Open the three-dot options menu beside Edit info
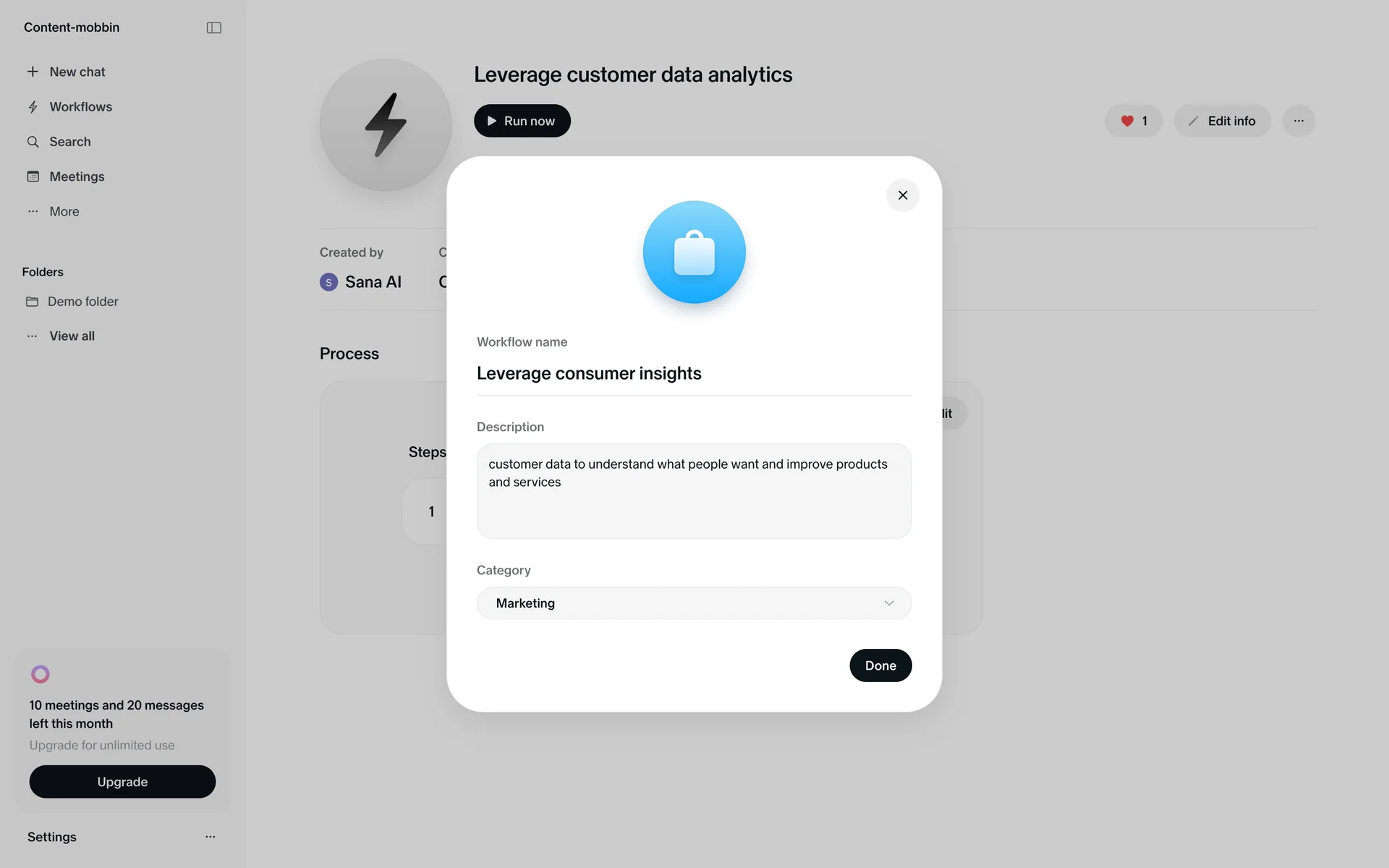The image size is (1389, 868). [1299, 121]
